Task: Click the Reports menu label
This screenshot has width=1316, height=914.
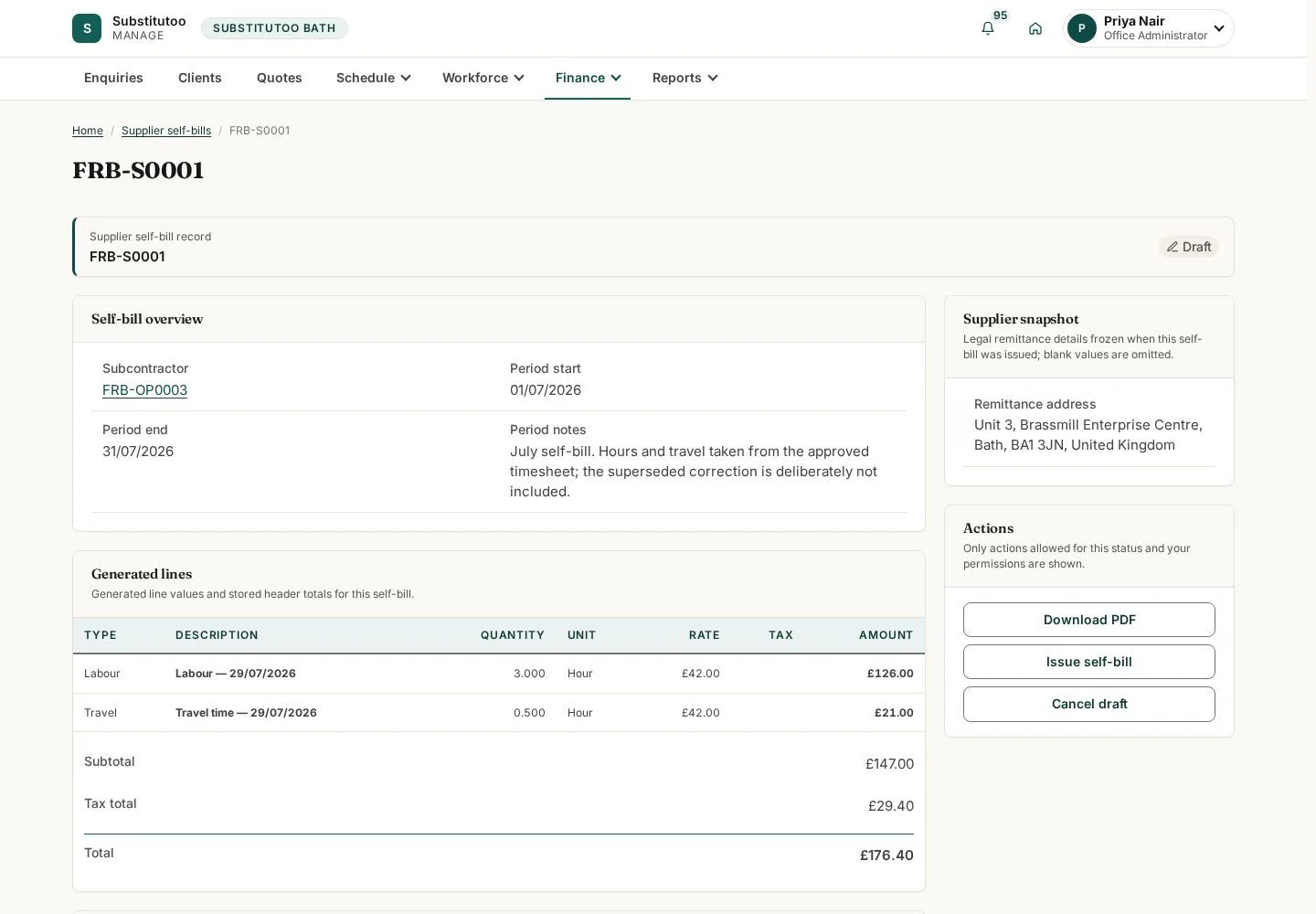Action: 677,78
